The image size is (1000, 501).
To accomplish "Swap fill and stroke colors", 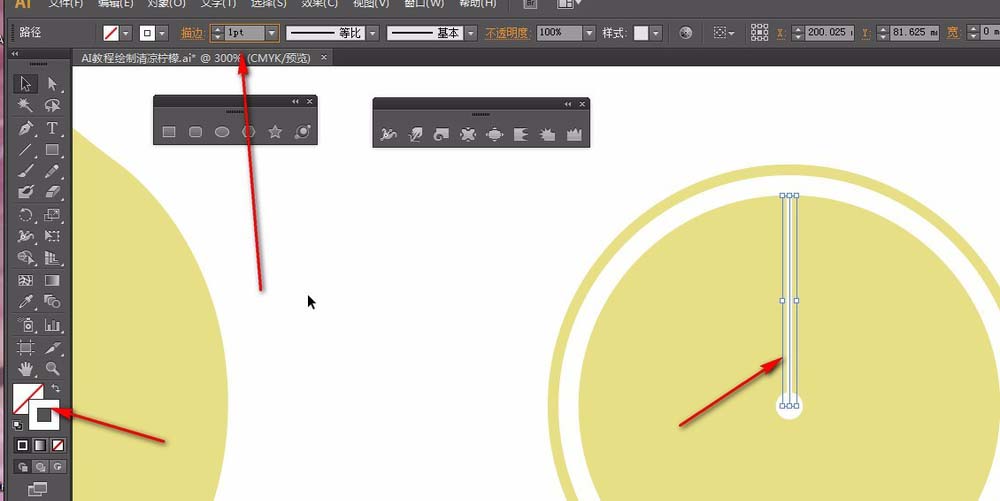I will [56, 388].
